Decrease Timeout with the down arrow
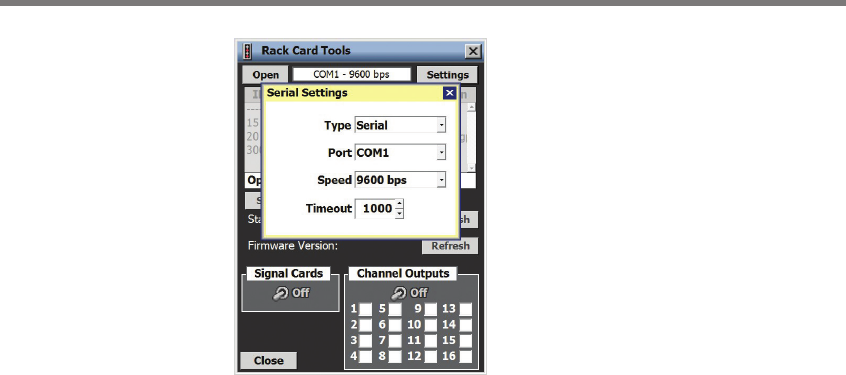Image resolution: width=846 pixels, height=375 pixels. [x=399, y=213]
